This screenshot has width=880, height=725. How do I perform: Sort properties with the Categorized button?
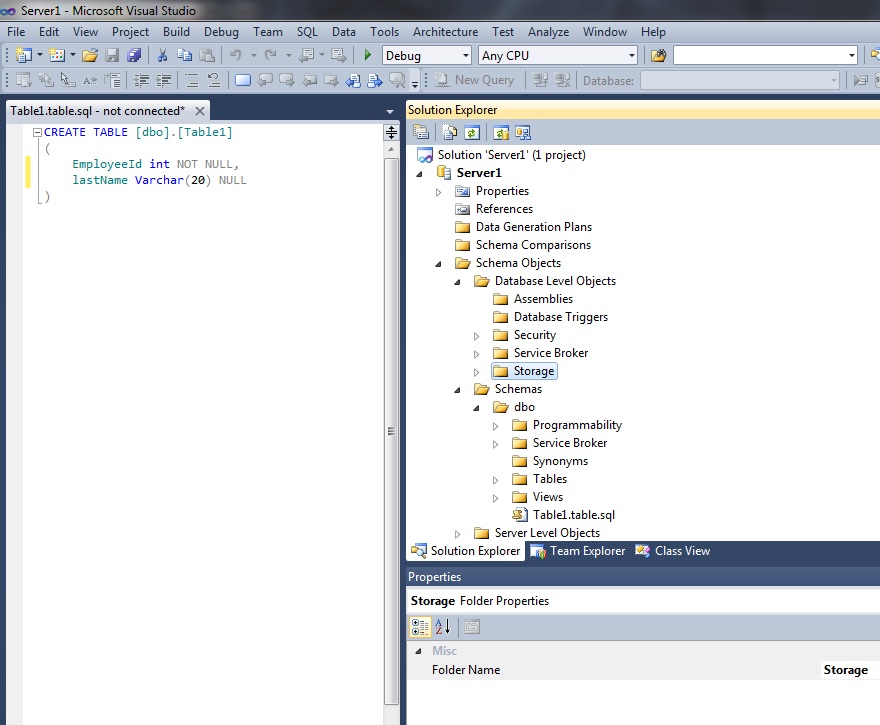coord(420,627)
